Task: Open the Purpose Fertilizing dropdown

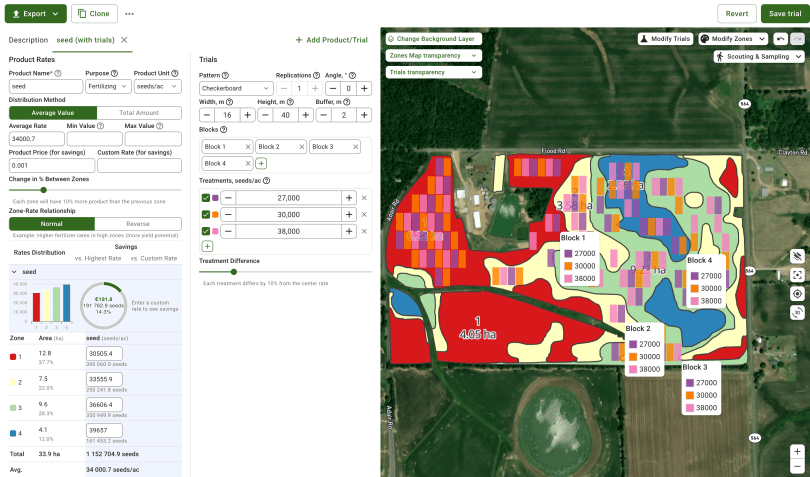Action: point(108,86)
